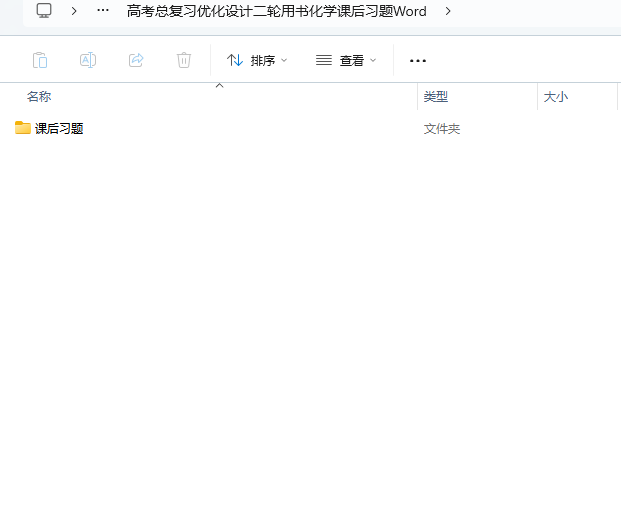Sort by the 类型 column header
Image resolution: width=621 pixels, height=506 pixels.
point(436,97)
